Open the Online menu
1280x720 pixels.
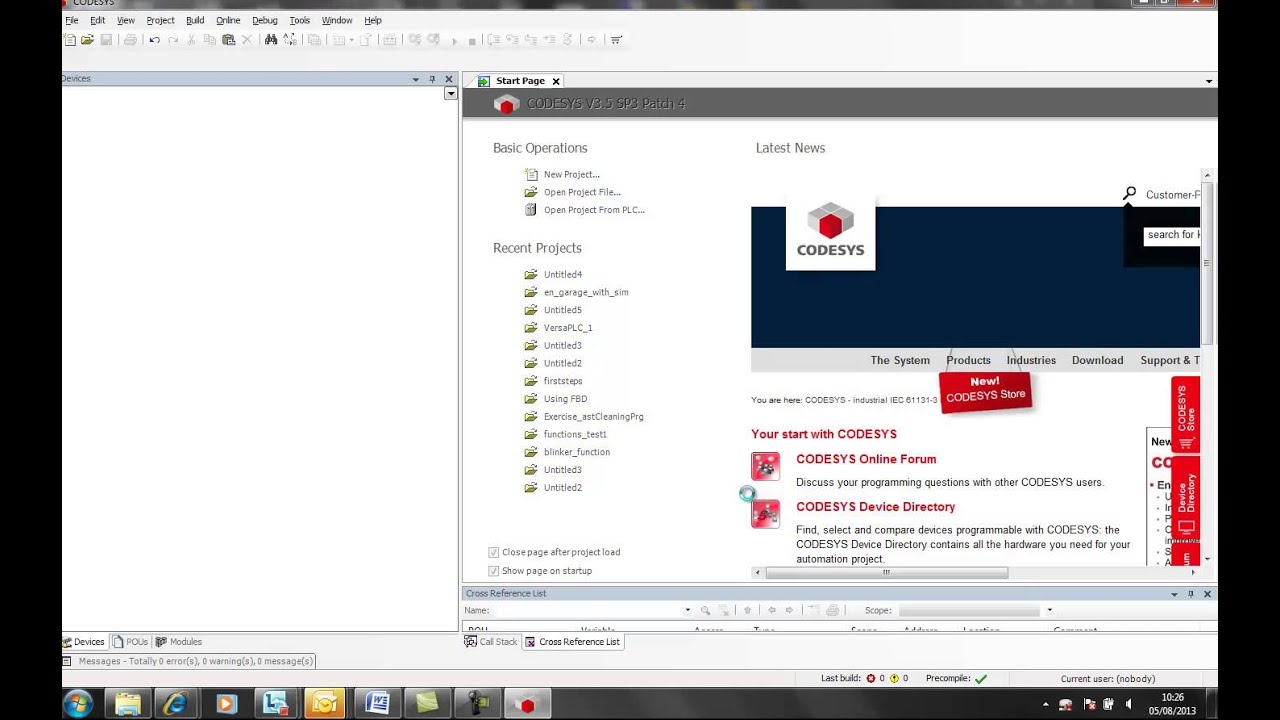click(x=228, y=20)
